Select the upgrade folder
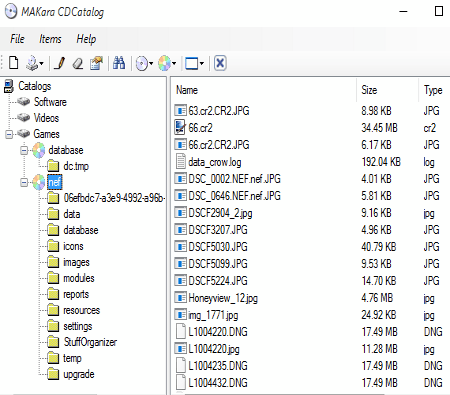 click(79, 374)
